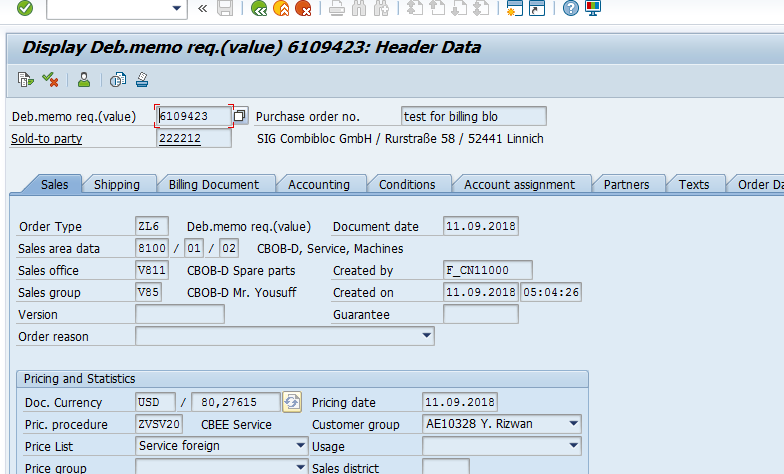Click the Customize Local Layout monitor icon
Image resolution: width=784 pixels, height=474 pixels.
tap(593, 9)
